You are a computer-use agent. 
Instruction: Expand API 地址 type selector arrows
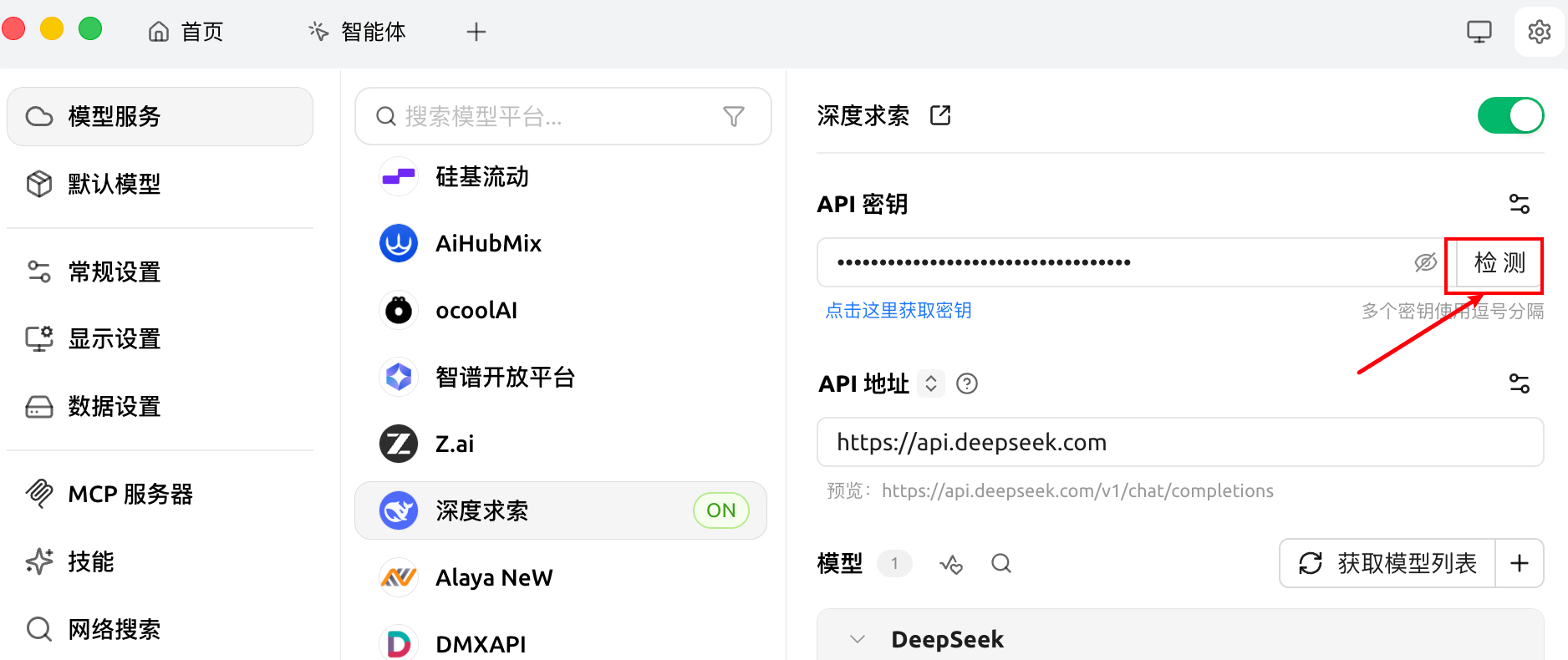point(931,383)
